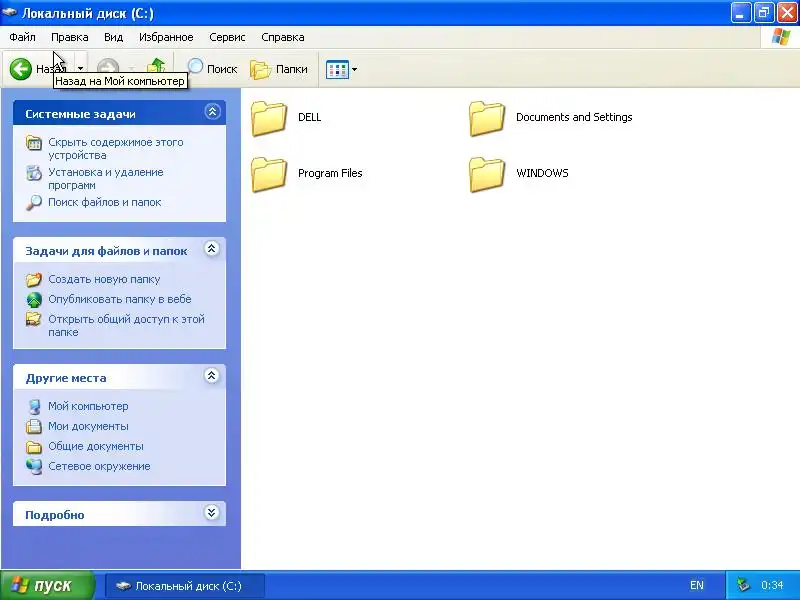
Task: Click the sharing icon beside Открыть общий доступ
Action: coord(34,319)
